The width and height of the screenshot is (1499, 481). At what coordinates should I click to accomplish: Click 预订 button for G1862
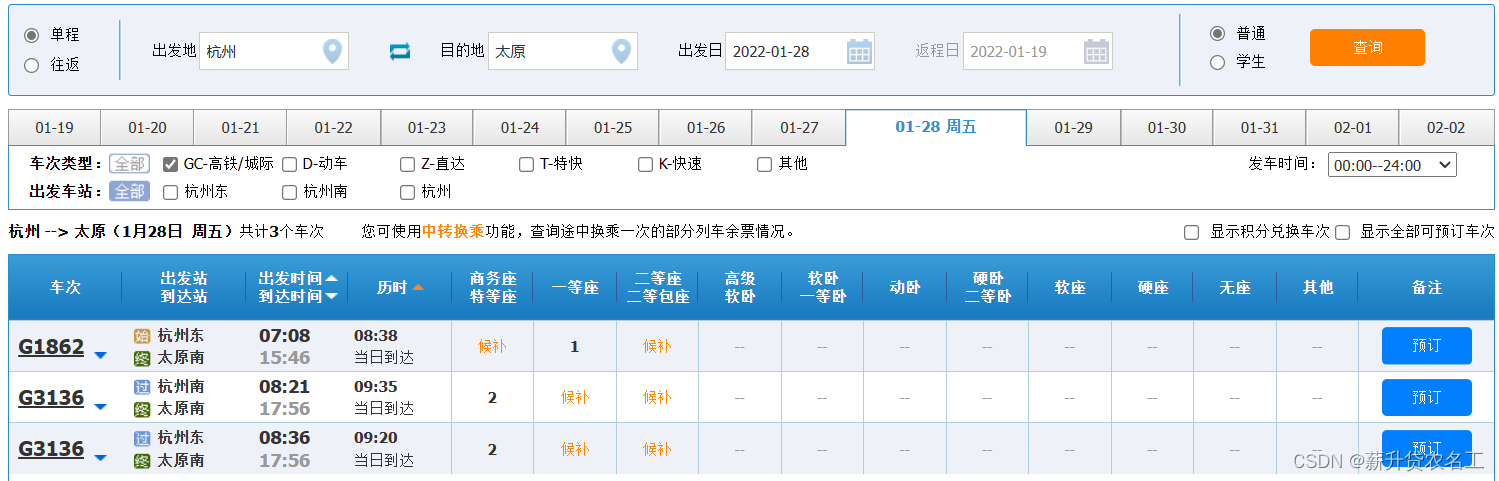tap(1427, 346)
